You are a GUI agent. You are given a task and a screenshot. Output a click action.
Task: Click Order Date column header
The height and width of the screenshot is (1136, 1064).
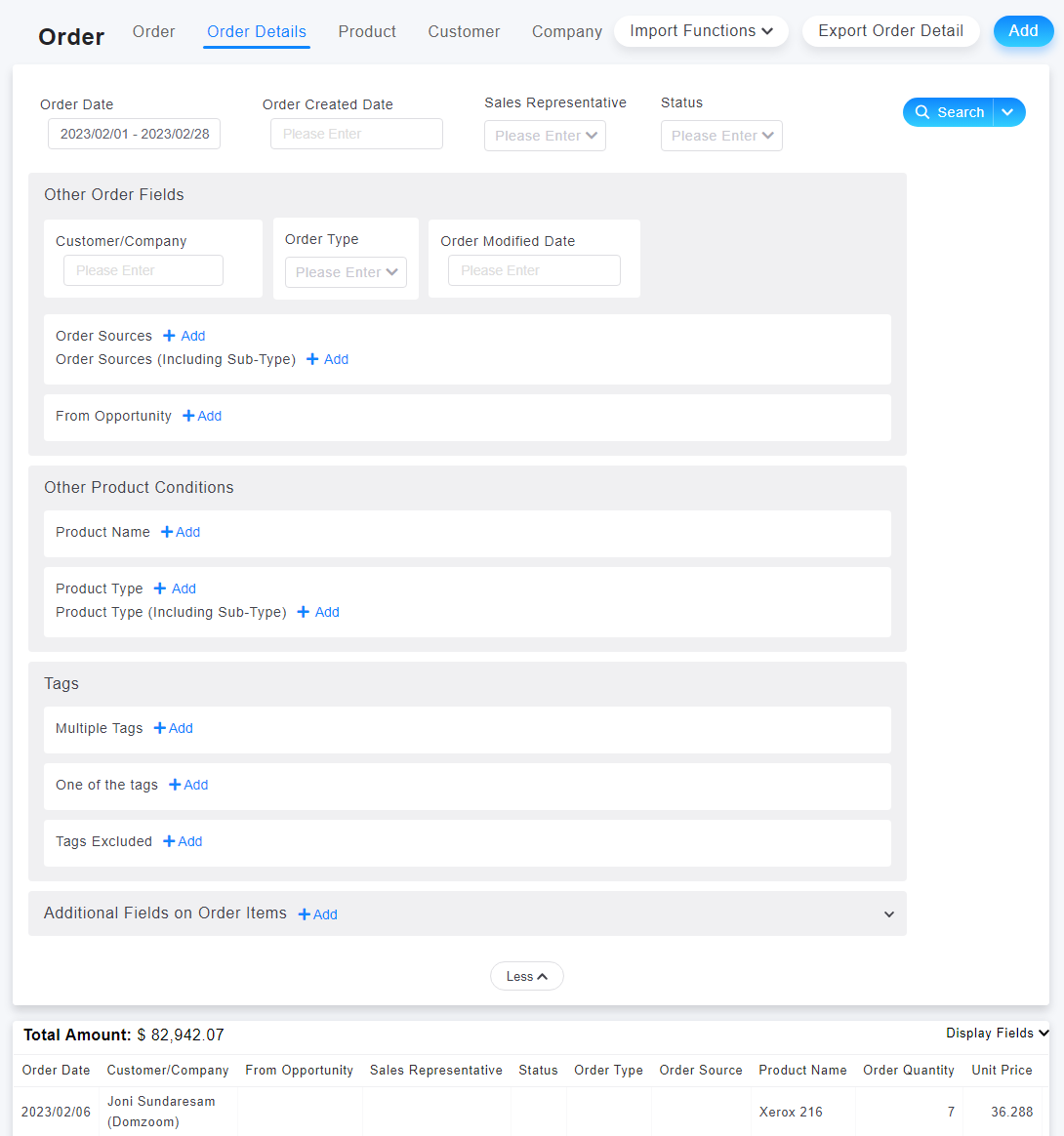coord(56,1070)
